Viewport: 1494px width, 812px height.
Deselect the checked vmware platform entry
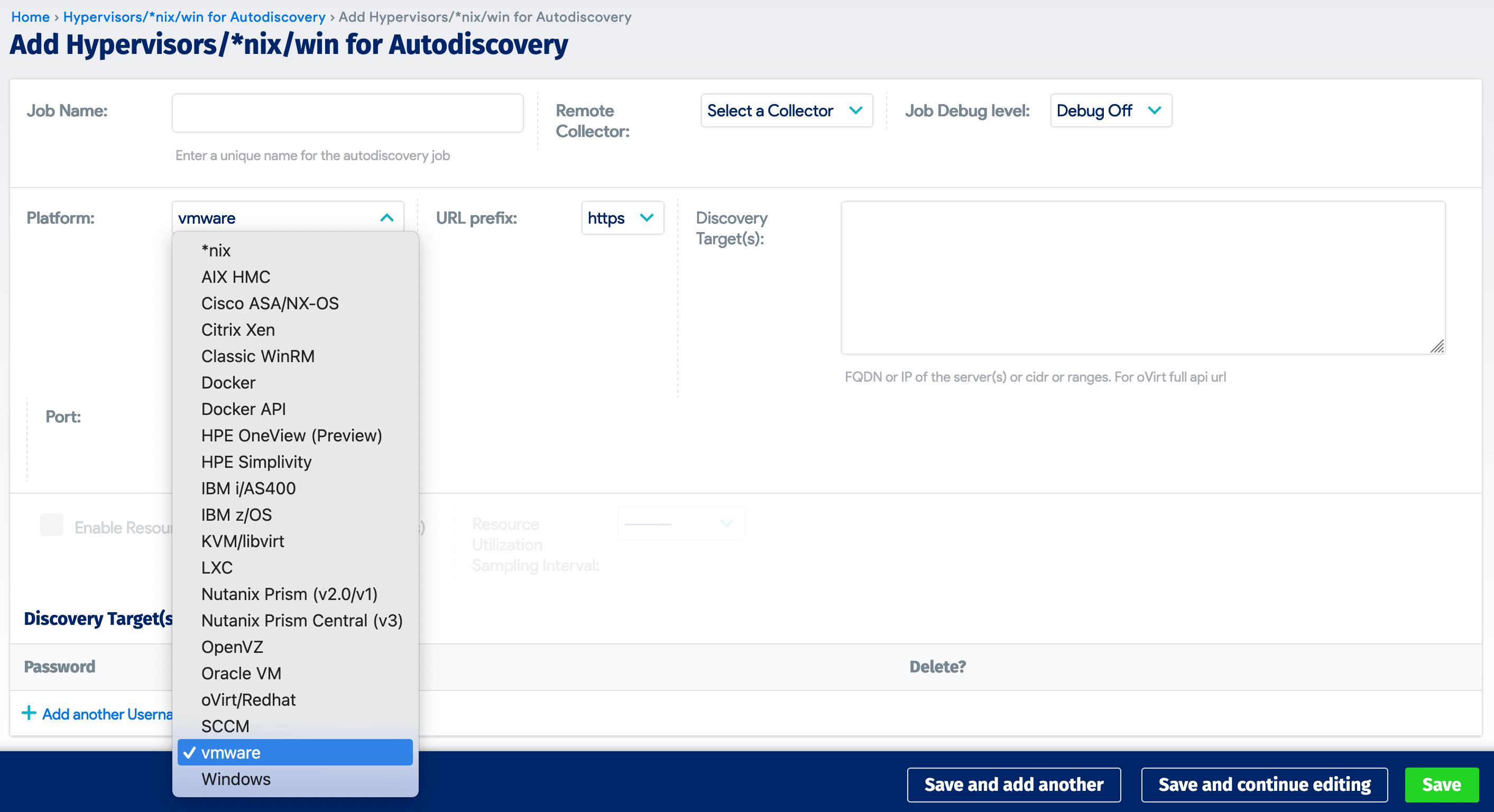pos(231,752)
